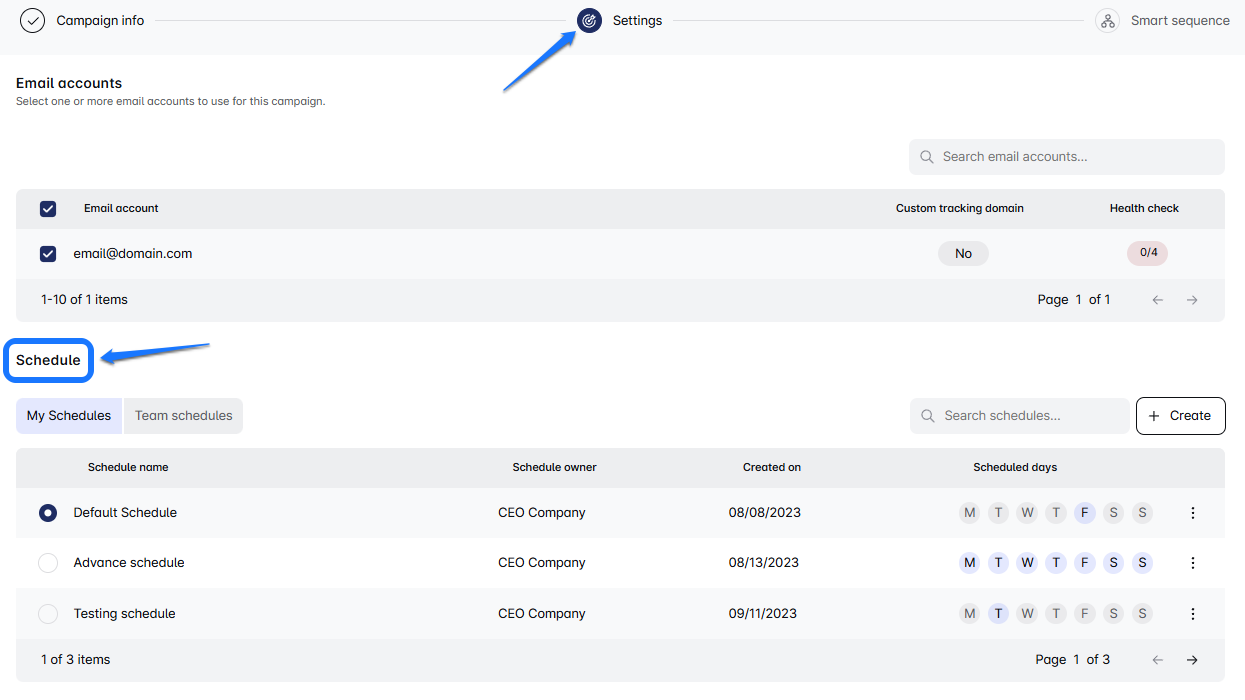Click next page arrow in email accounts table
The height and width of the screenshot is (700, 1245).
point(1192,300)
